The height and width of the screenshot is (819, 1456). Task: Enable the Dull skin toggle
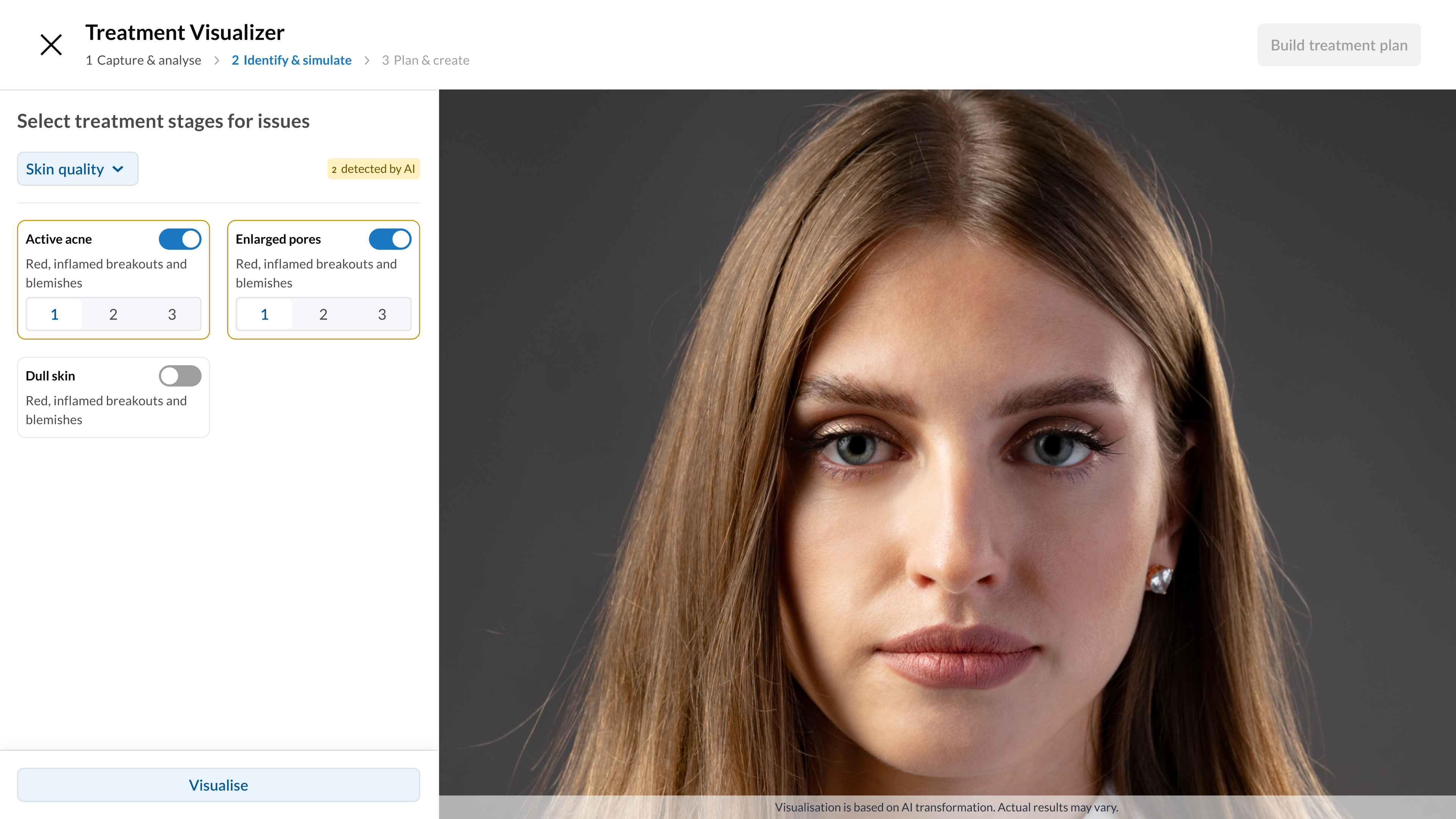[180, 376]
